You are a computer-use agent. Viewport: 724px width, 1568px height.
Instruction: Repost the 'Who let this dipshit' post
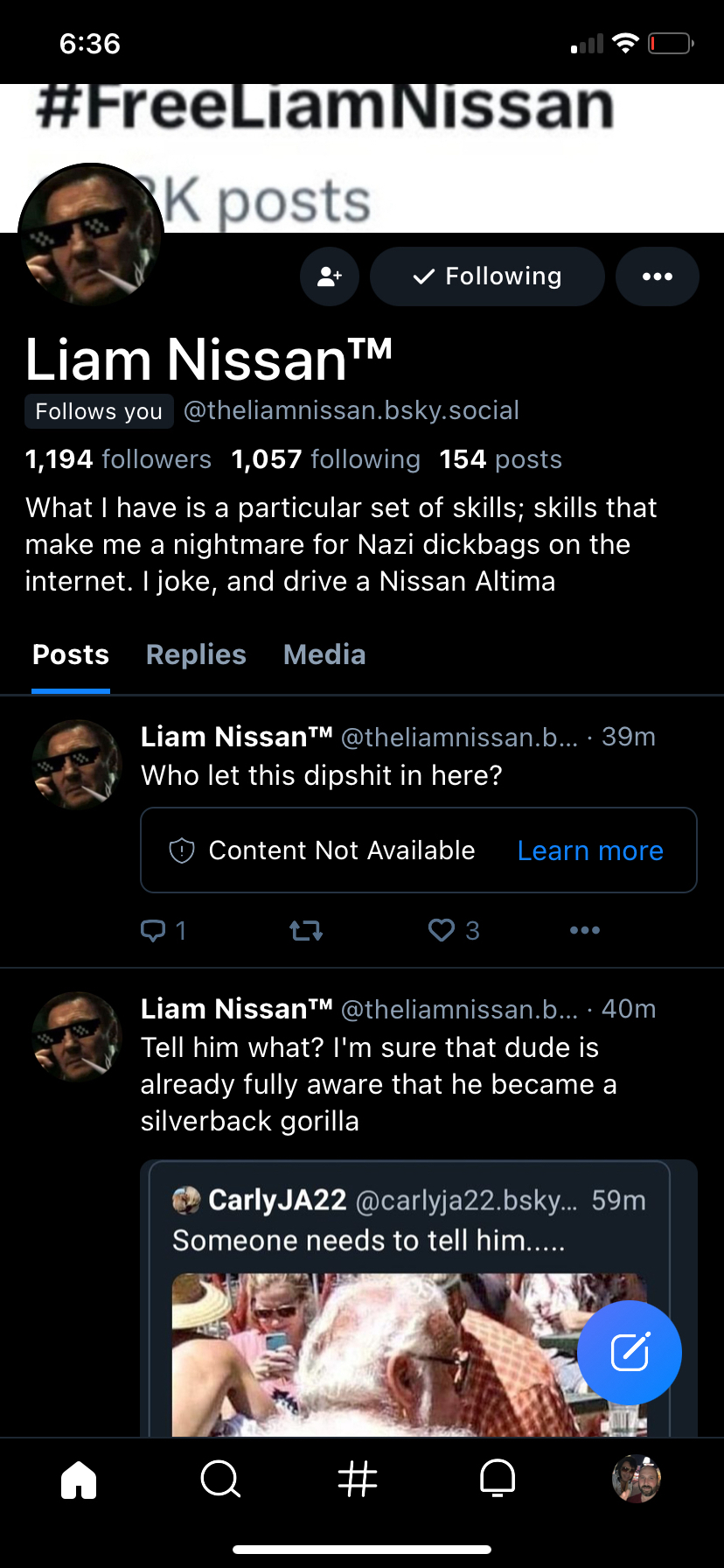pyautogui.click(x=306, y=930)
